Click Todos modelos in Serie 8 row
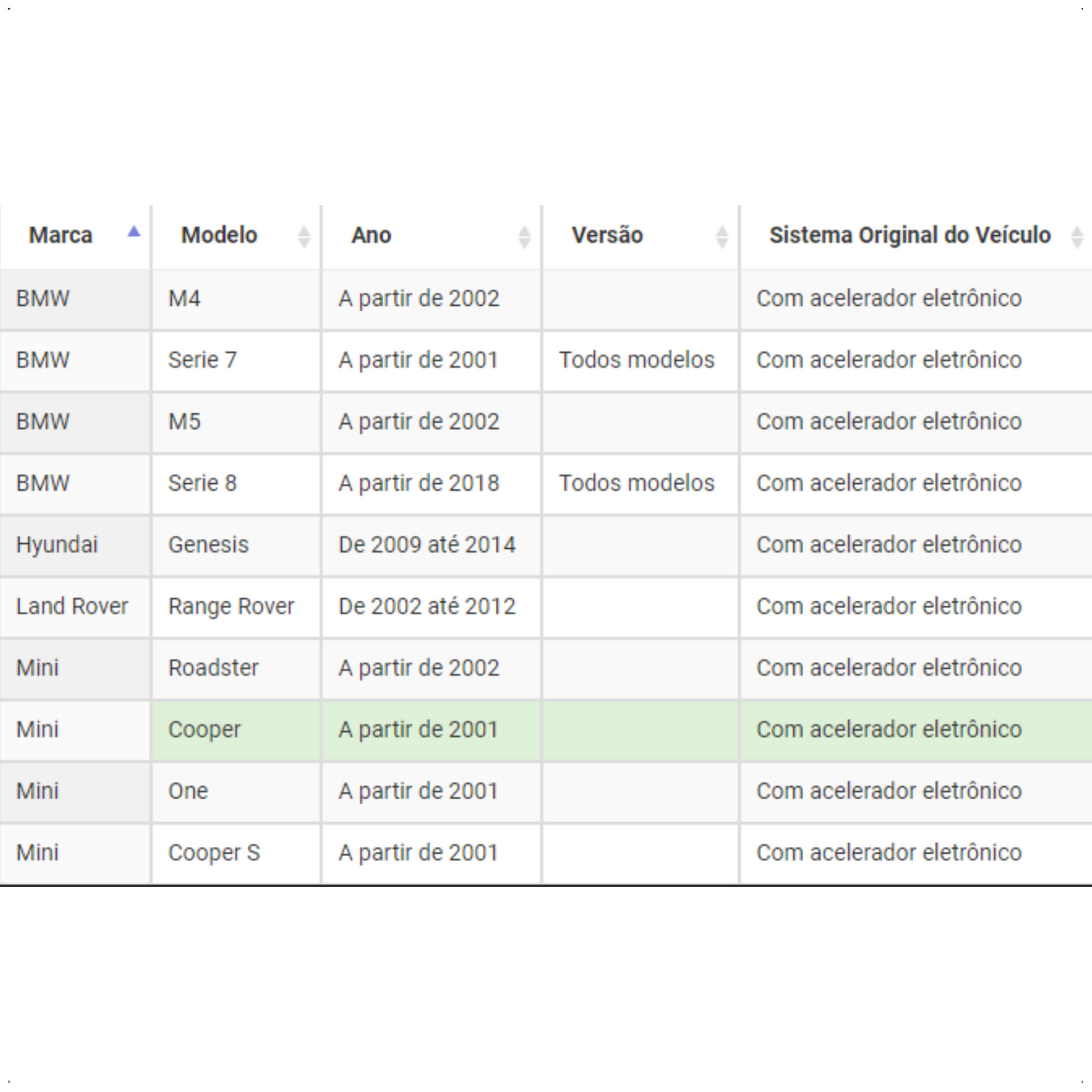1092x1092 pixels. pos(637,483)
